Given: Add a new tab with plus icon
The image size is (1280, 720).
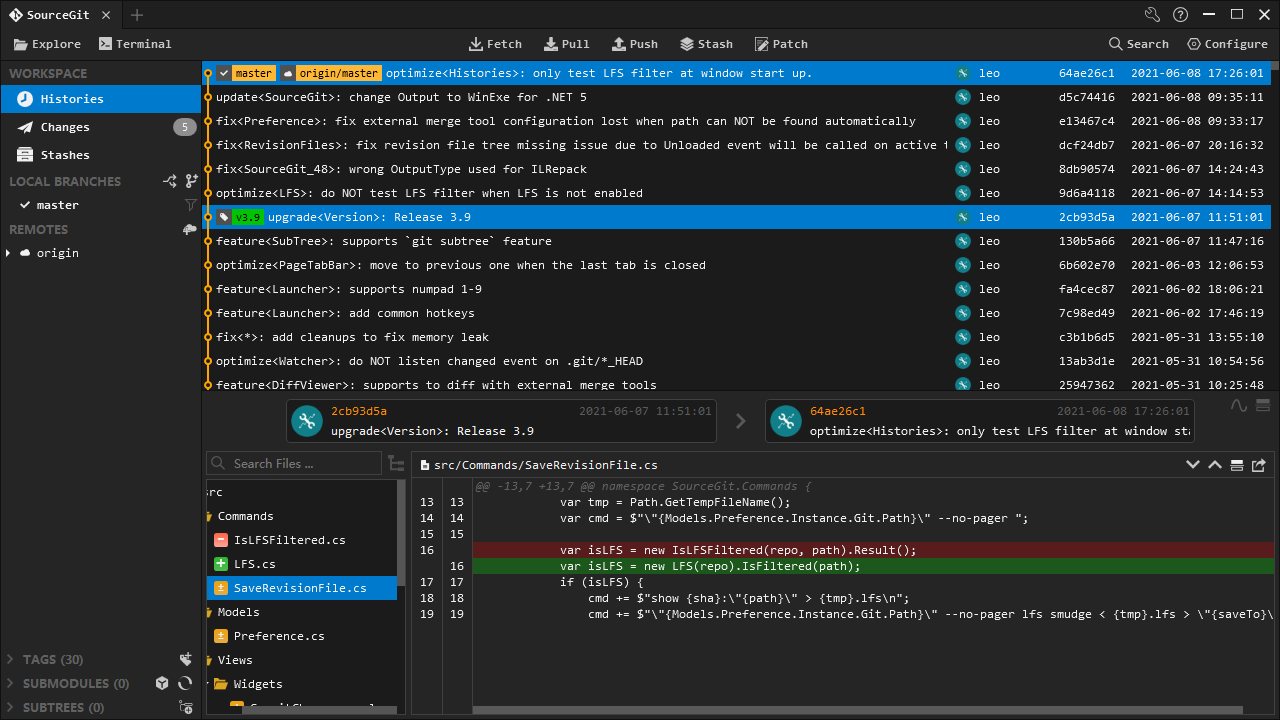Looking at the screenshot, I should (137, 15).
